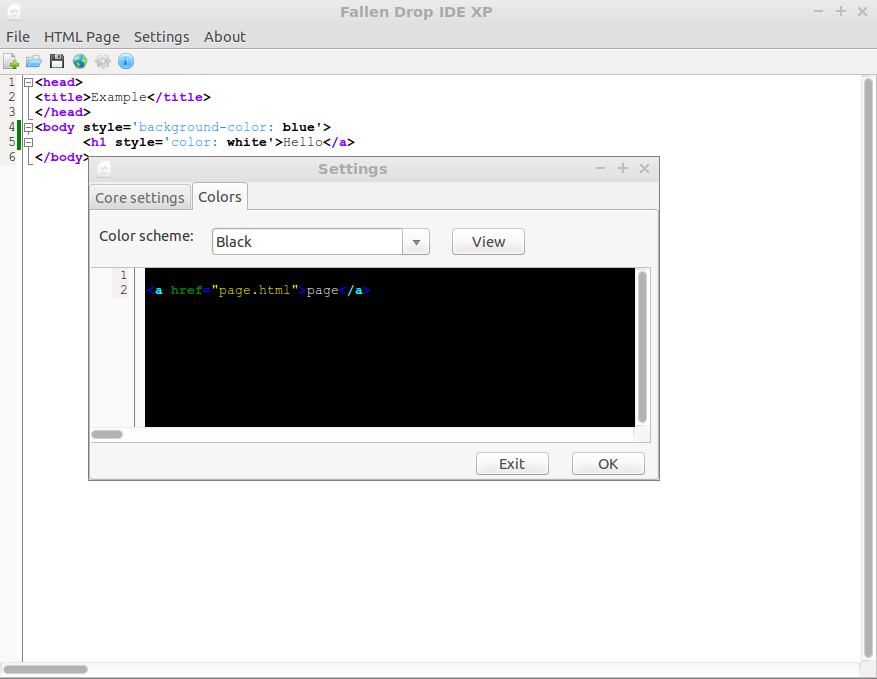Viewport: 877px width, 679px height.
Task: Collapse the body element fold marker
Action: tap(27, 127)
